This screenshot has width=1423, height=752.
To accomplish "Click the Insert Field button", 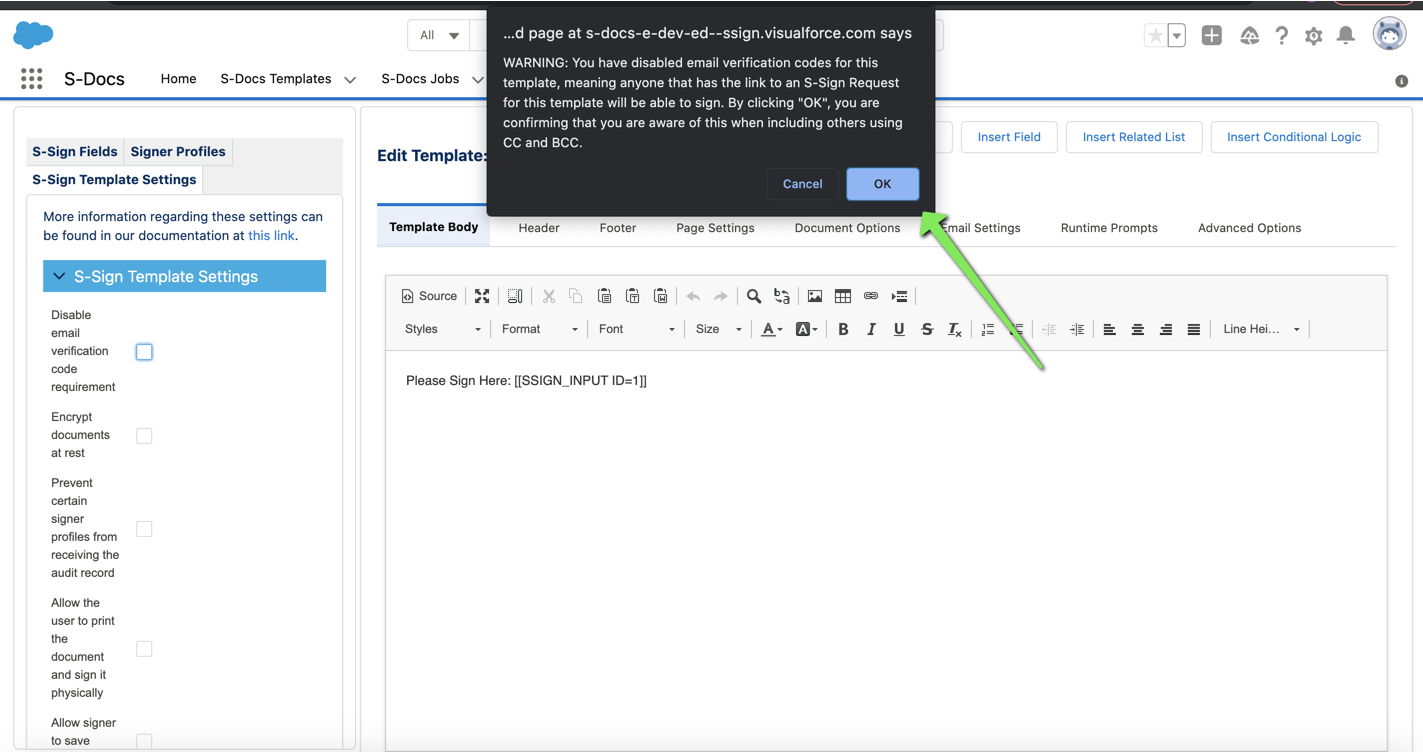I will 1009,137.
